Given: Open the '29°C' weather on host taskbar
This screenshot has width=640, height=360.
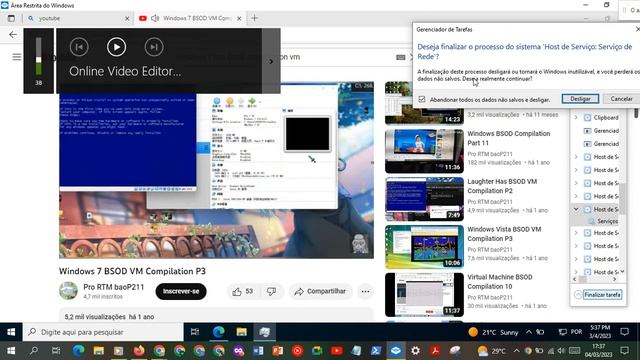Looking at the screenshot, I should point(492,351).
